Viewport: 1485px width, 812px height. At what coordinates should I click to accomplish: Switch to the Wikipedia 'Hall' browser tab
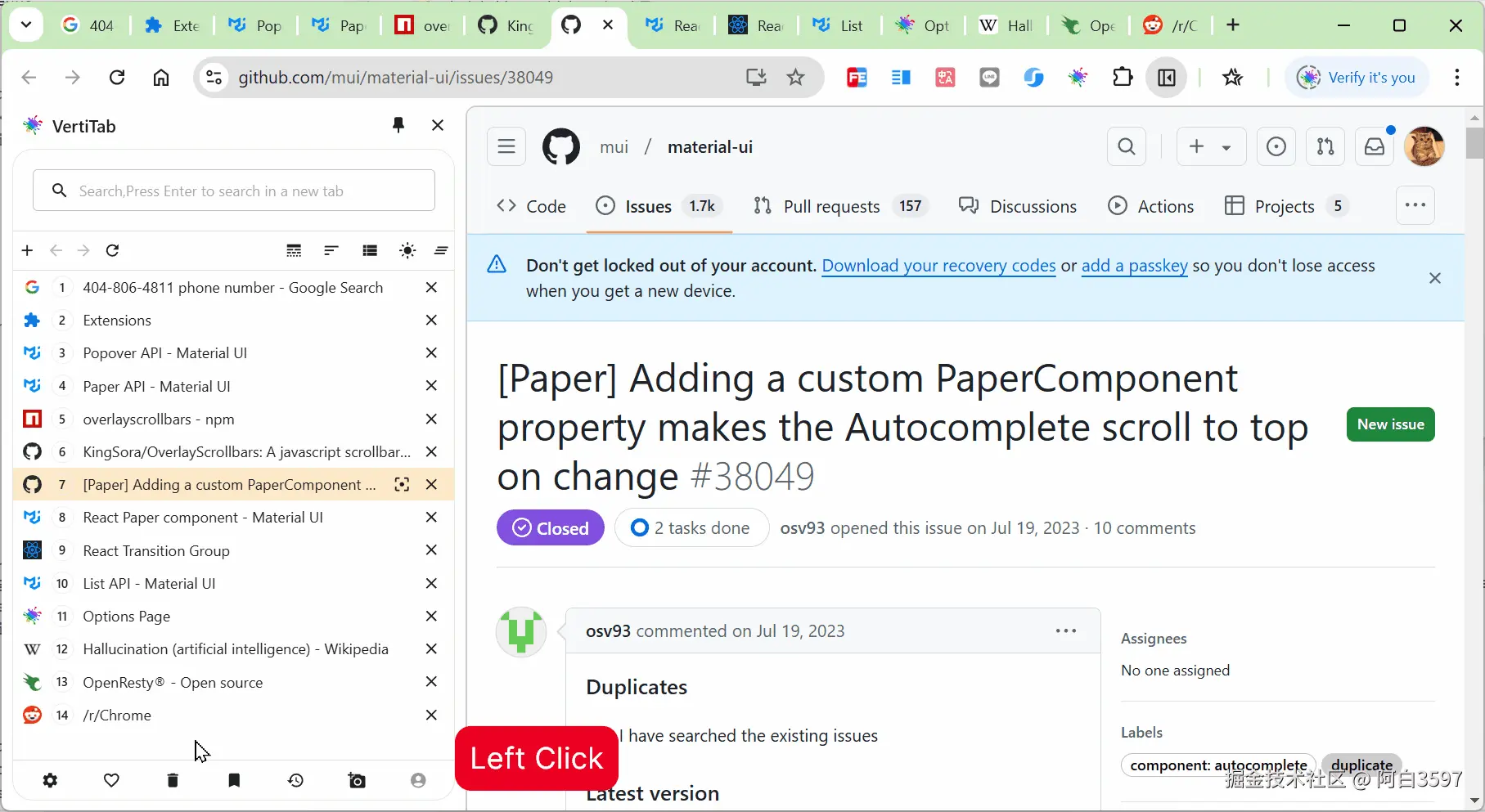click(1006, 25)
